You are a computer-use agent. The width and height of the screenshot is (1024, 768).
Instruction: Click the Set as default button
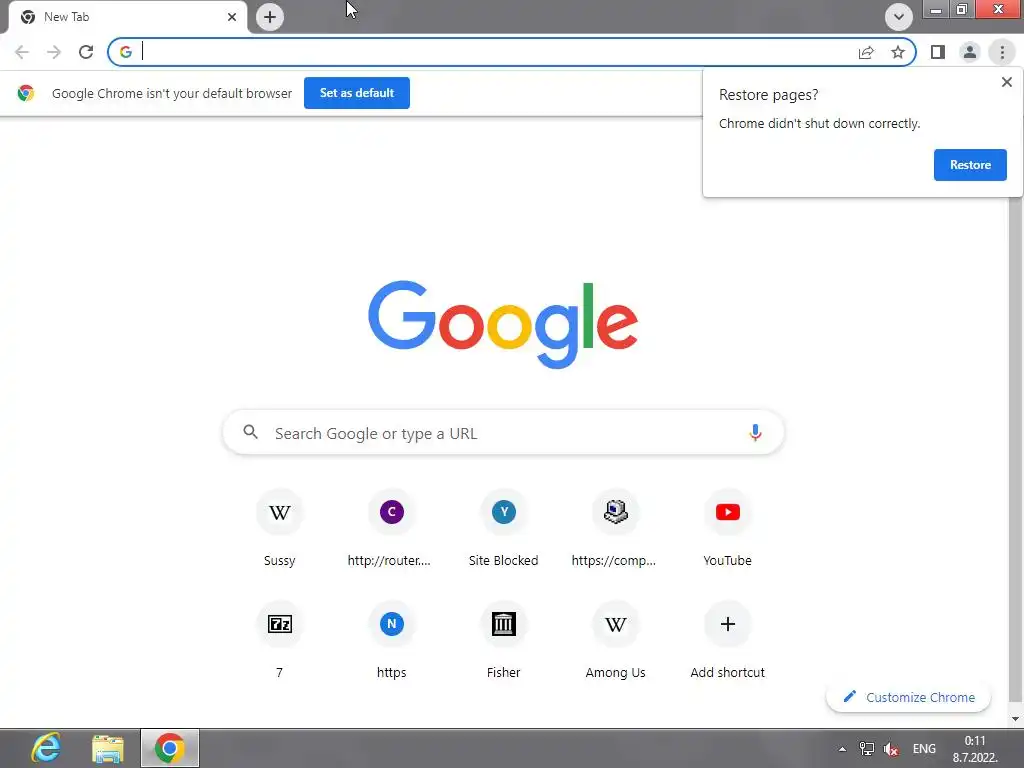coord(357,93)
